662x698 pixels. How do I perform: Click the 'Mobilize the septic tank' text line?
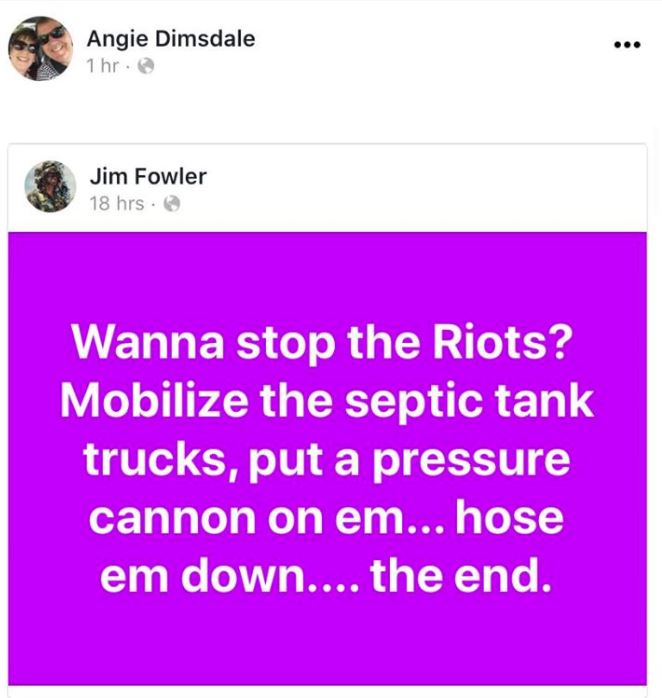click(327, 402)
